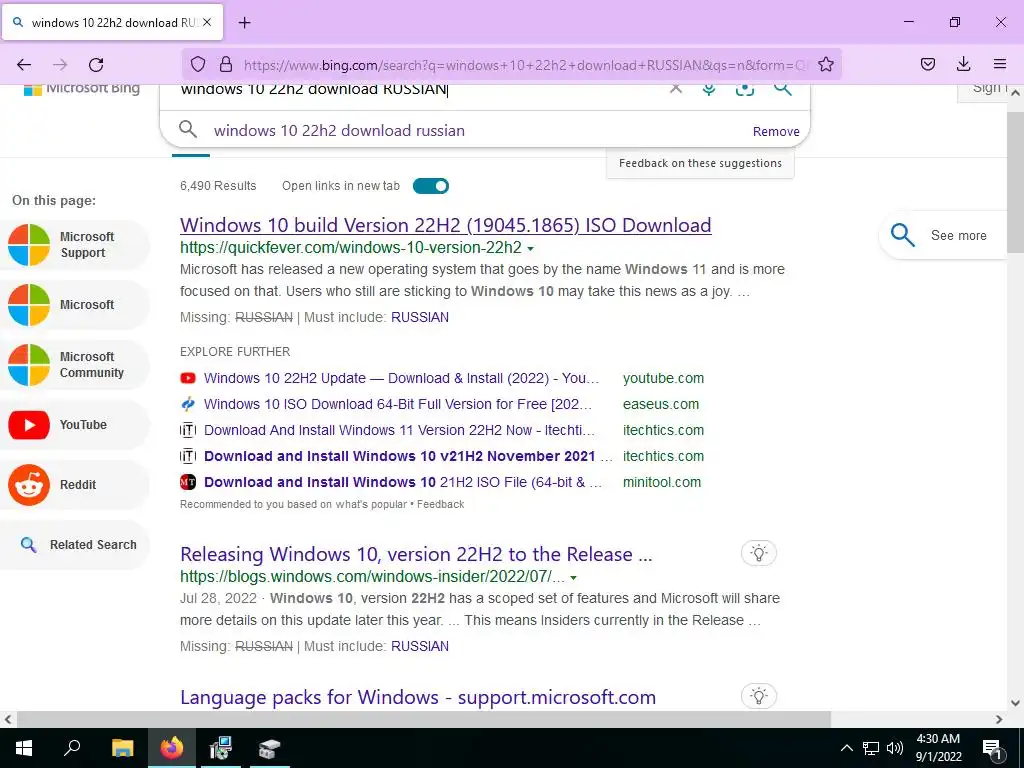1024x768 pixels.
Task: Click Feedback link under Explore Further
Action: [441, 504]
